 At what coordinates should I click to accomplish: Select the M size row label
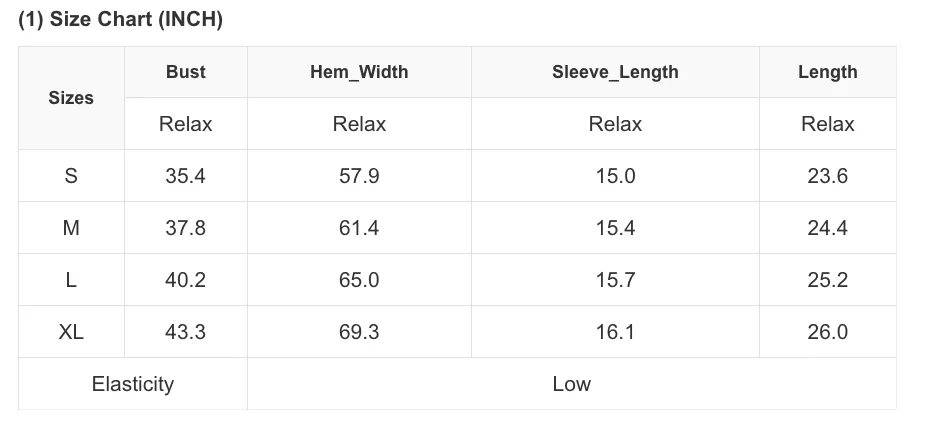pyautogui.click(x=71, y=228)
